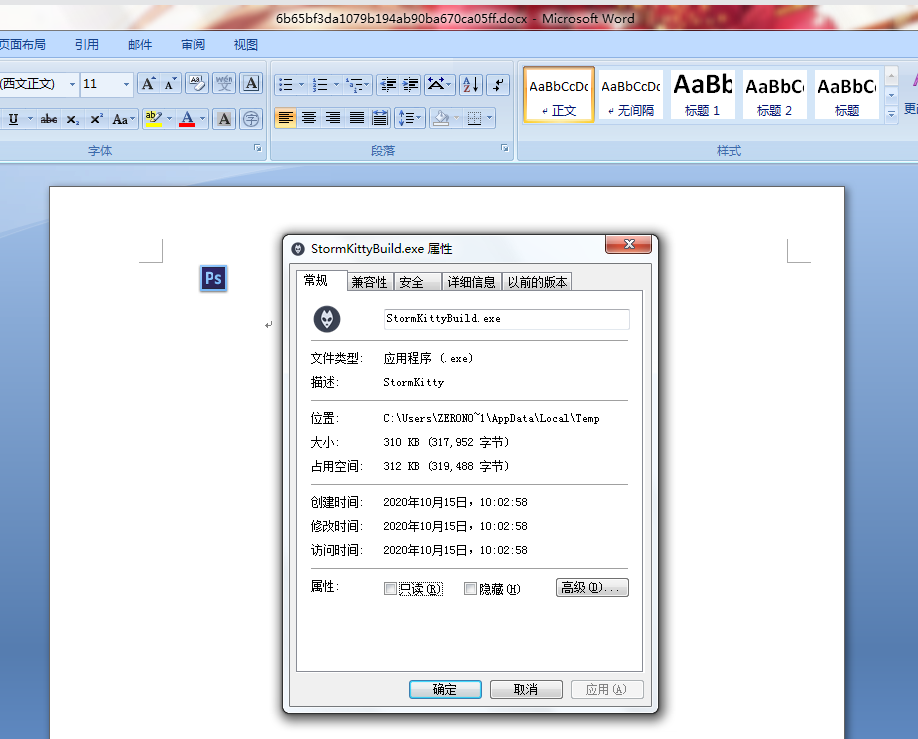The width and height of the screenshot is (918, 739).
Task: Select the 标题 1 style thumbnail
Action: coord(703,95)
